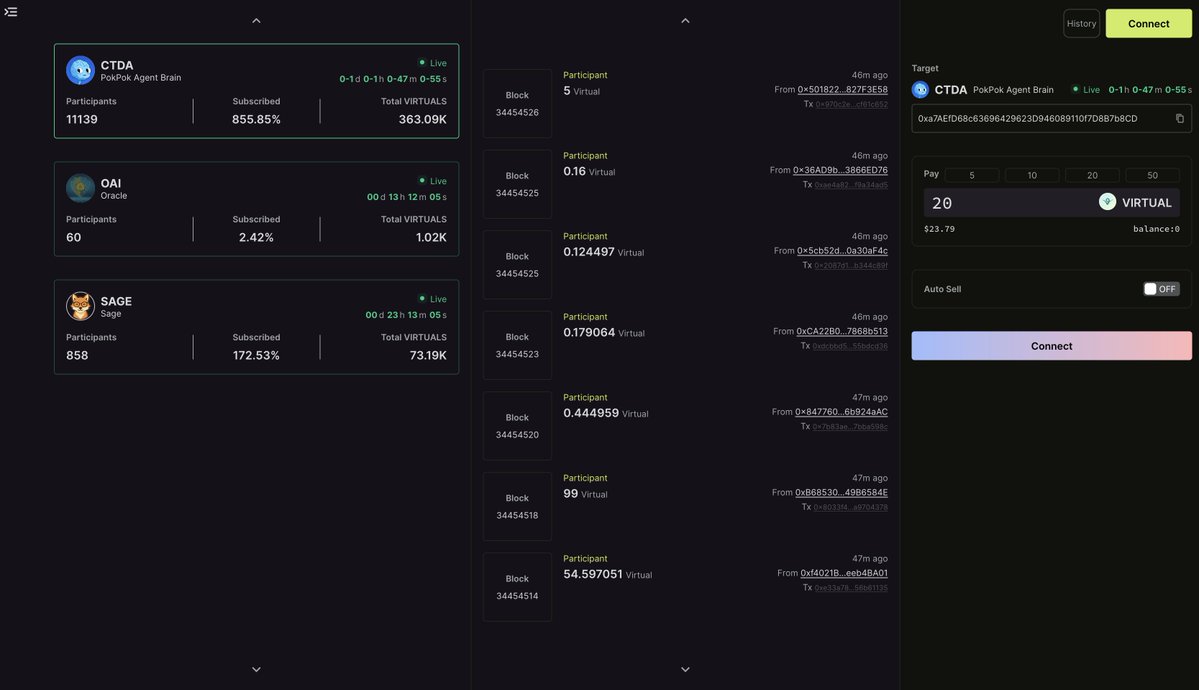Click the pay amount input showing 20
Image resolution: width=1199 pixels, height=690 pixels.
[1009, 203]
